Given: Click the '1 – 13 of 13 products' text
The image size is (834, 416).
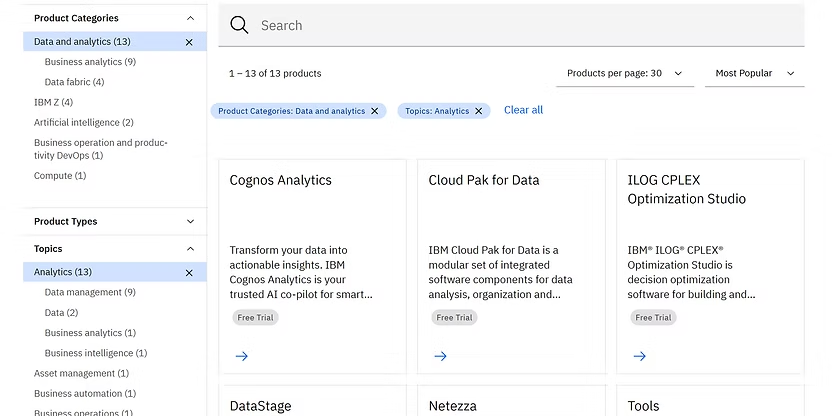Looking at the screenshot, I should [x=275, y=73].
